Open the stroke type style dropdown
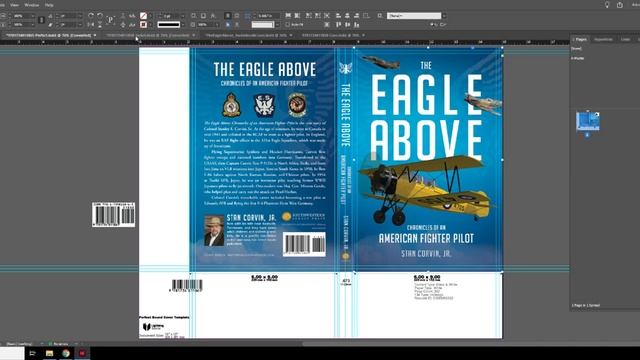 point(182,24)
